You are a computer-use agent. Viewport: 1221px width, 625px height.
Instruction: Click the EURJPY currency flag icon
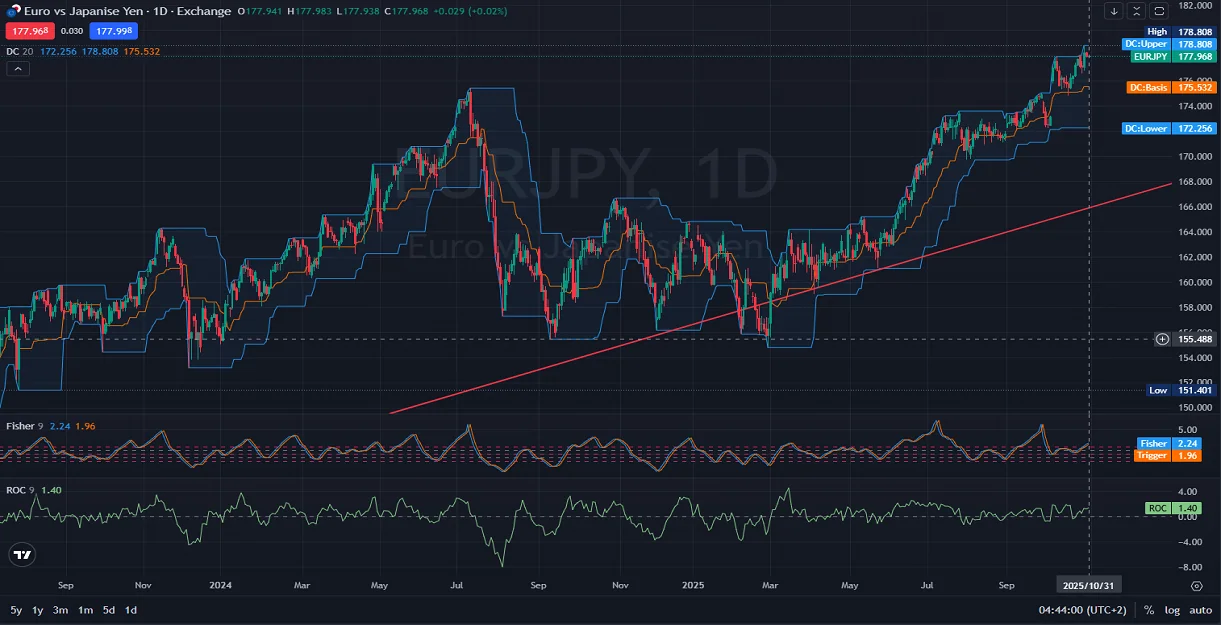[12, 11]
